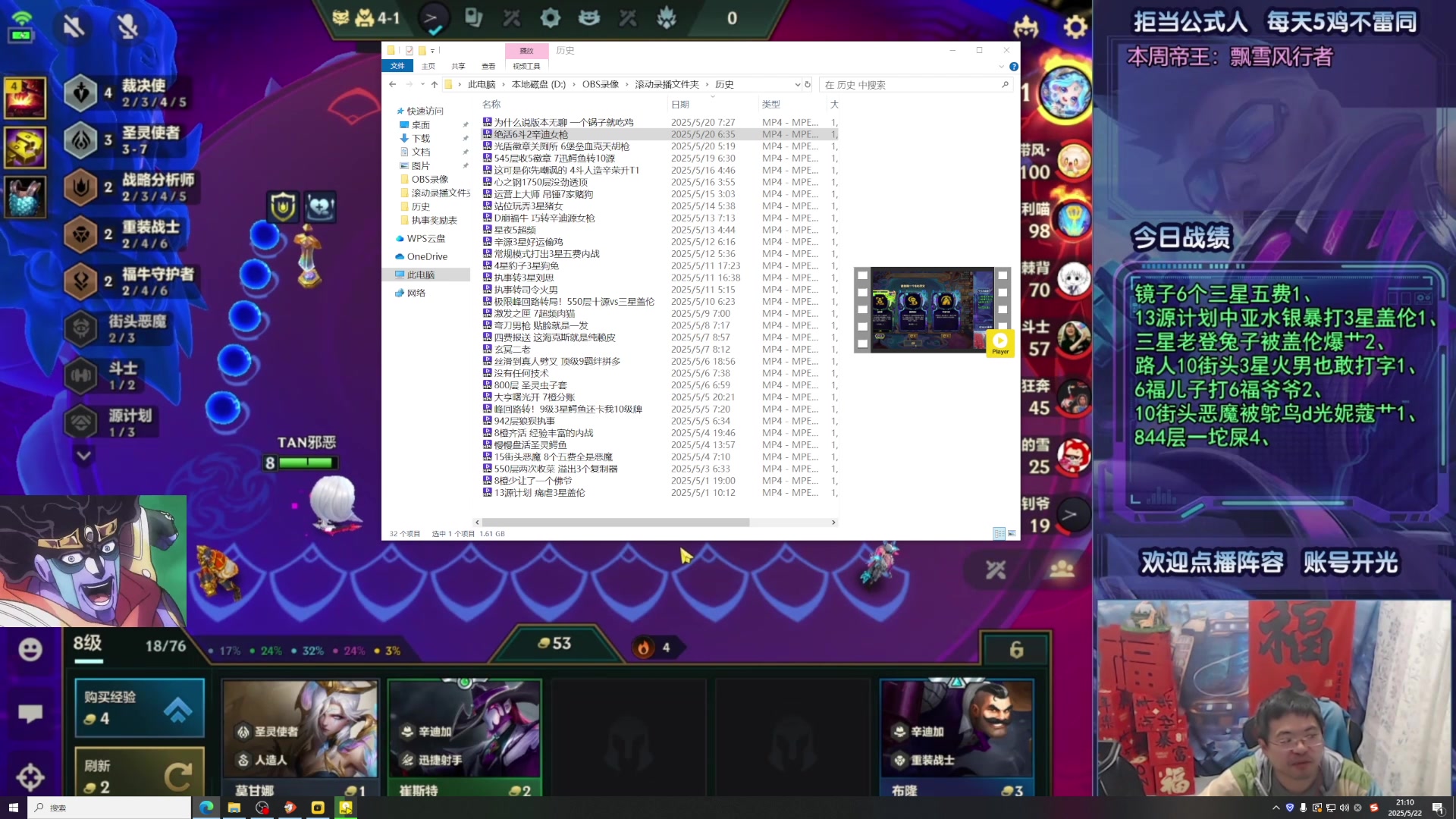Click the shield item icon above the board
The image size is (1456, 819).
point(283,206)
